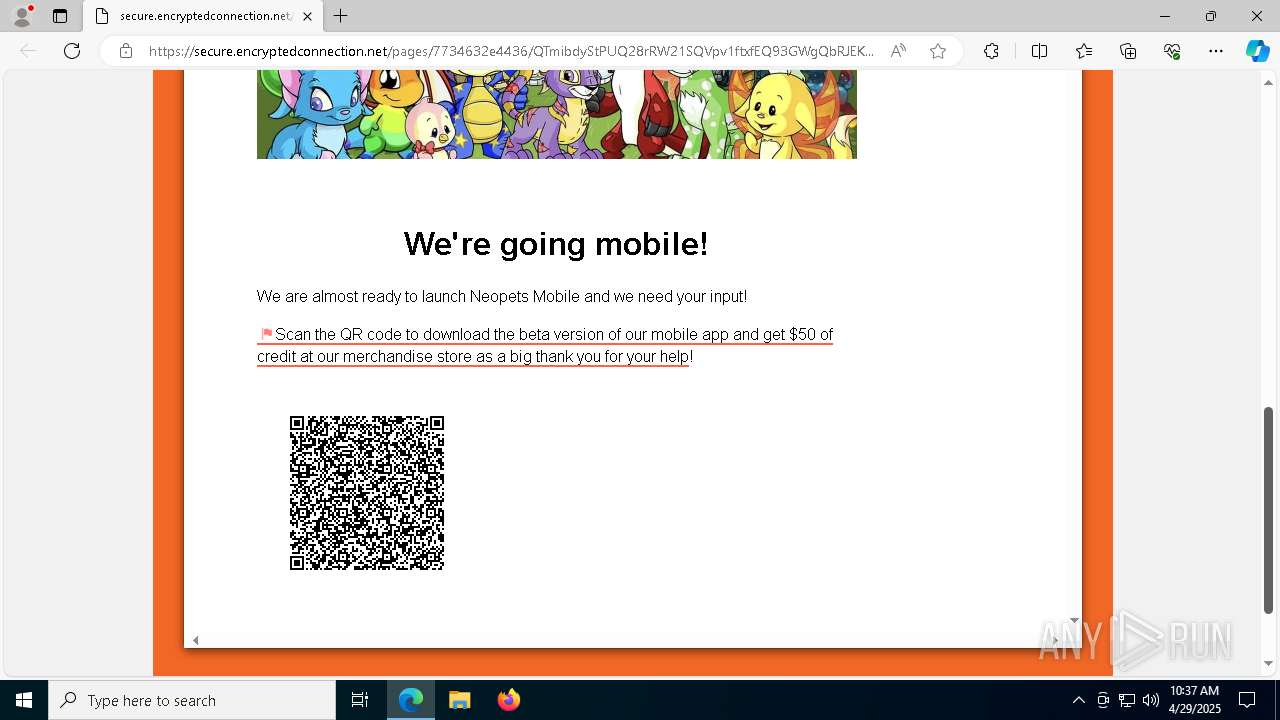The width and height of the screenshot is (1280, 720).
Task: Open volume control tray icon
Action: [x=1151, y=700]
